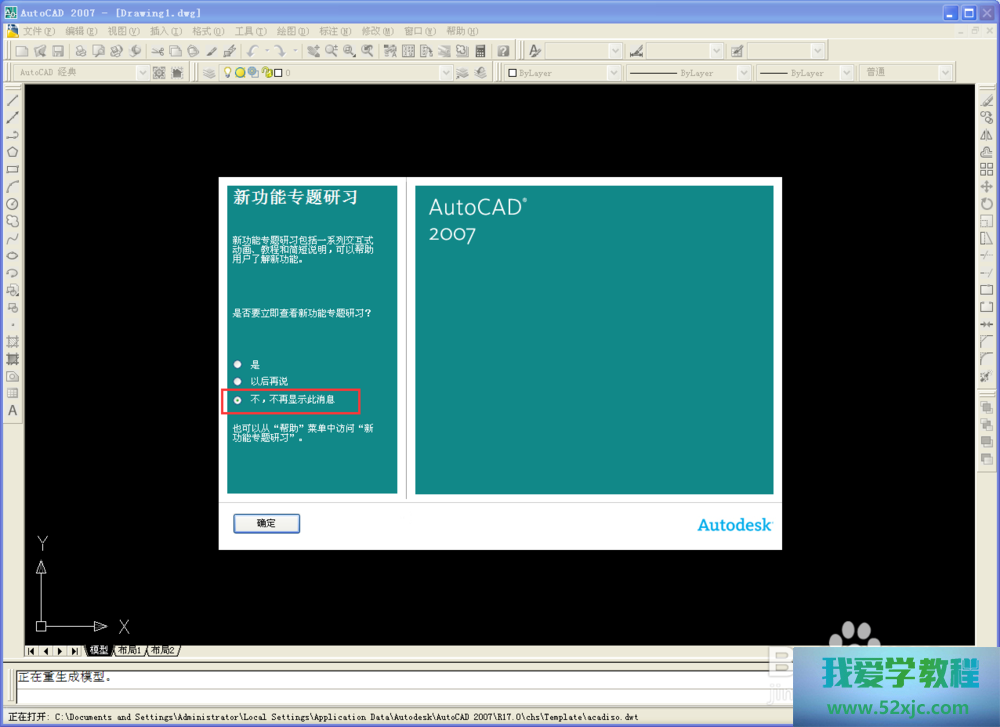Switch to the 布局1 tab

click(x=130, y=651)
